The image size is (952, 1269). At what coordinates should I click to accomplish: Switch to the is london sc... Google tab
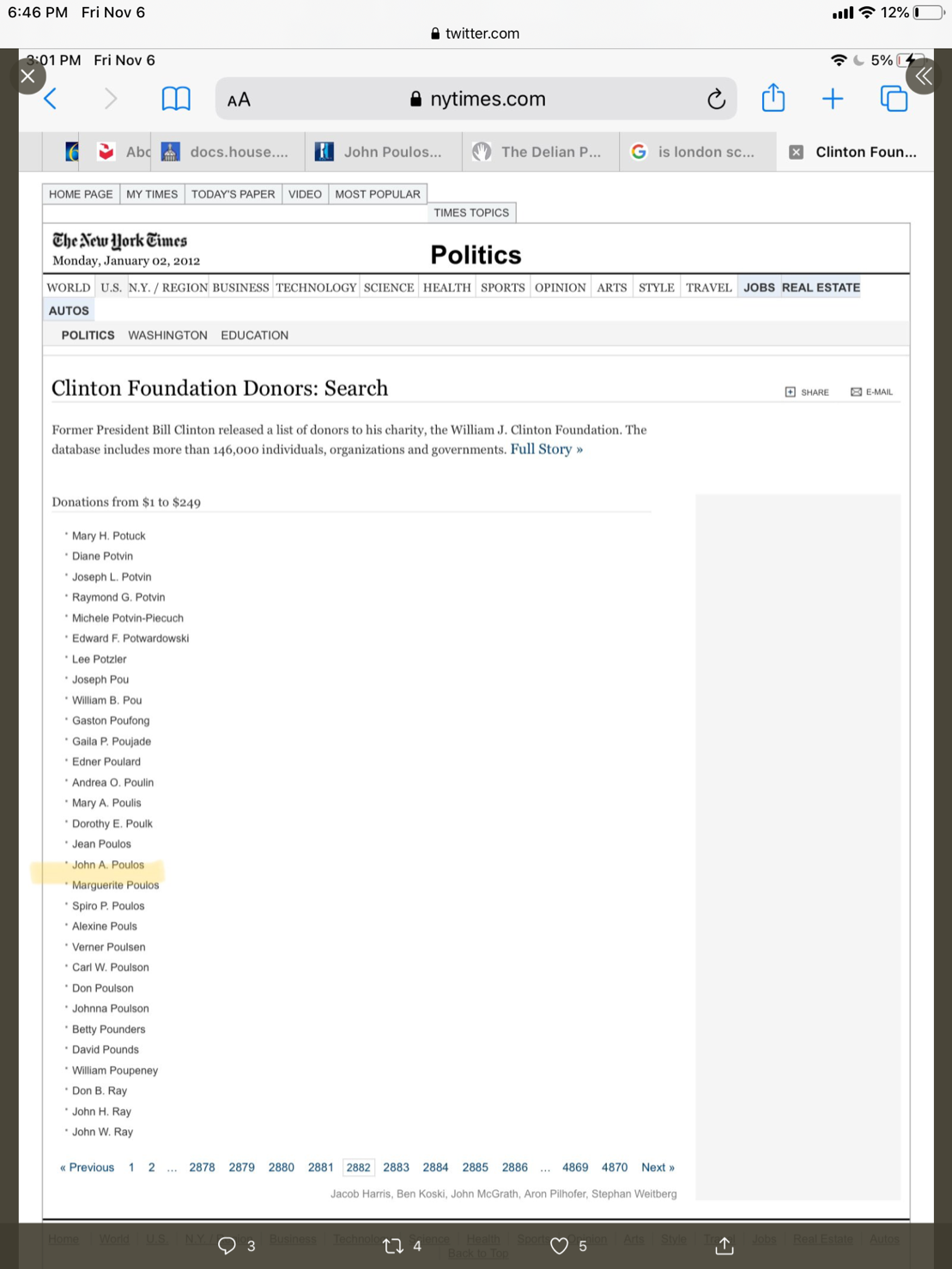click(x=697, y=152)
